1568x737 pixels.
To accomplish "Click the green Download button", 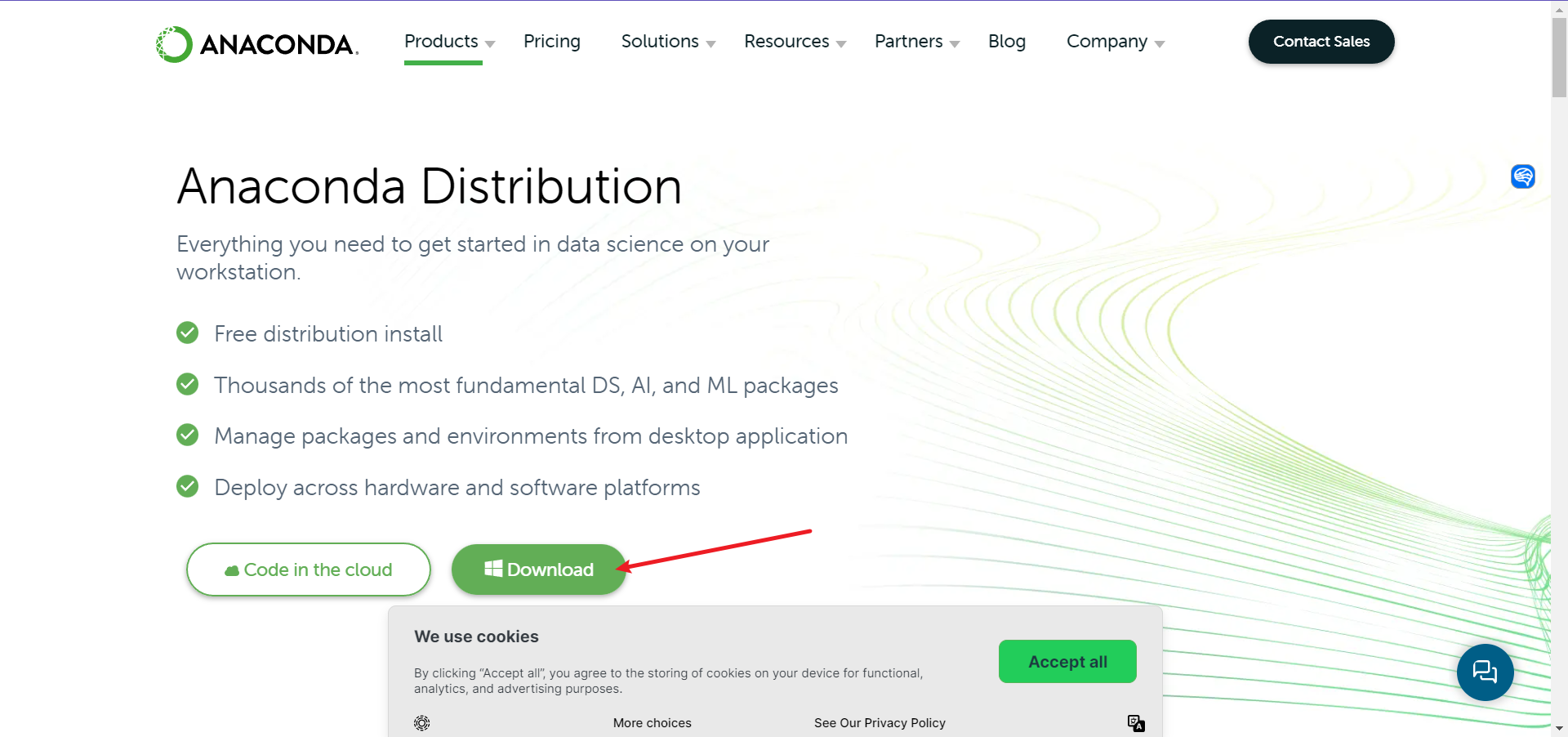I will pos(539,569).
